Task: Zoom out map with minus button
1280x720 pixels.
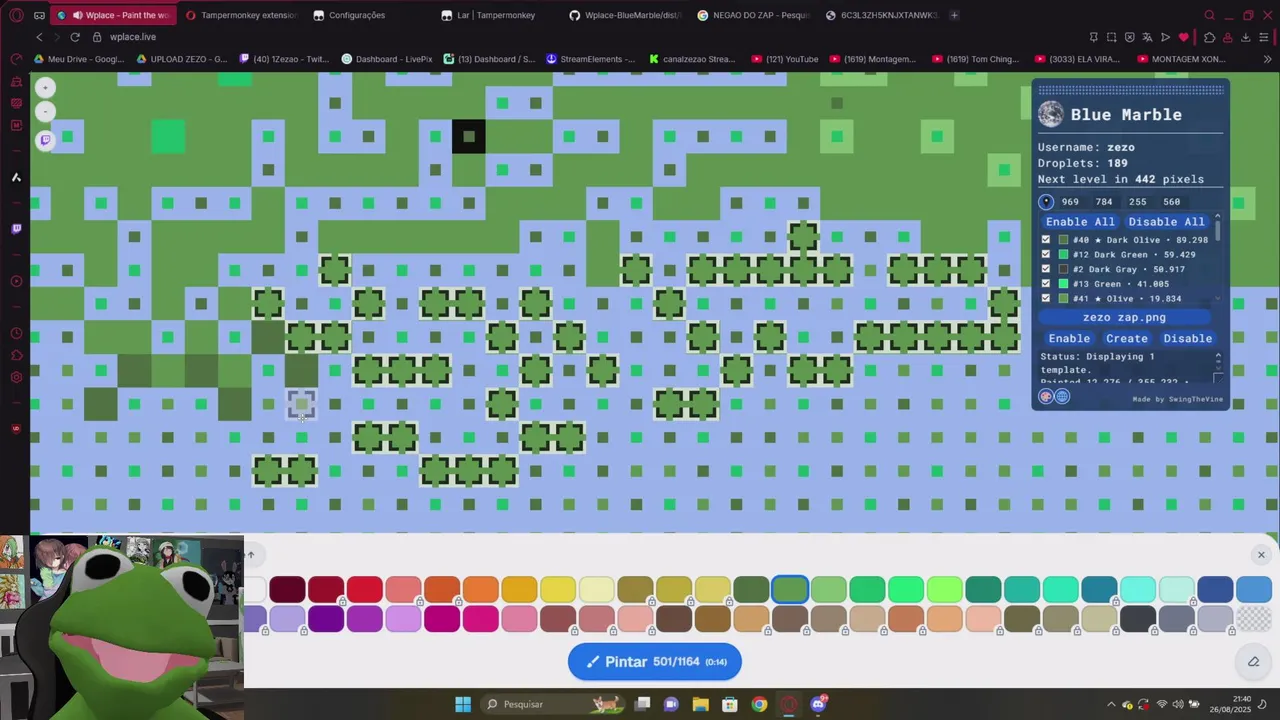Action: (x=45, y=112)
